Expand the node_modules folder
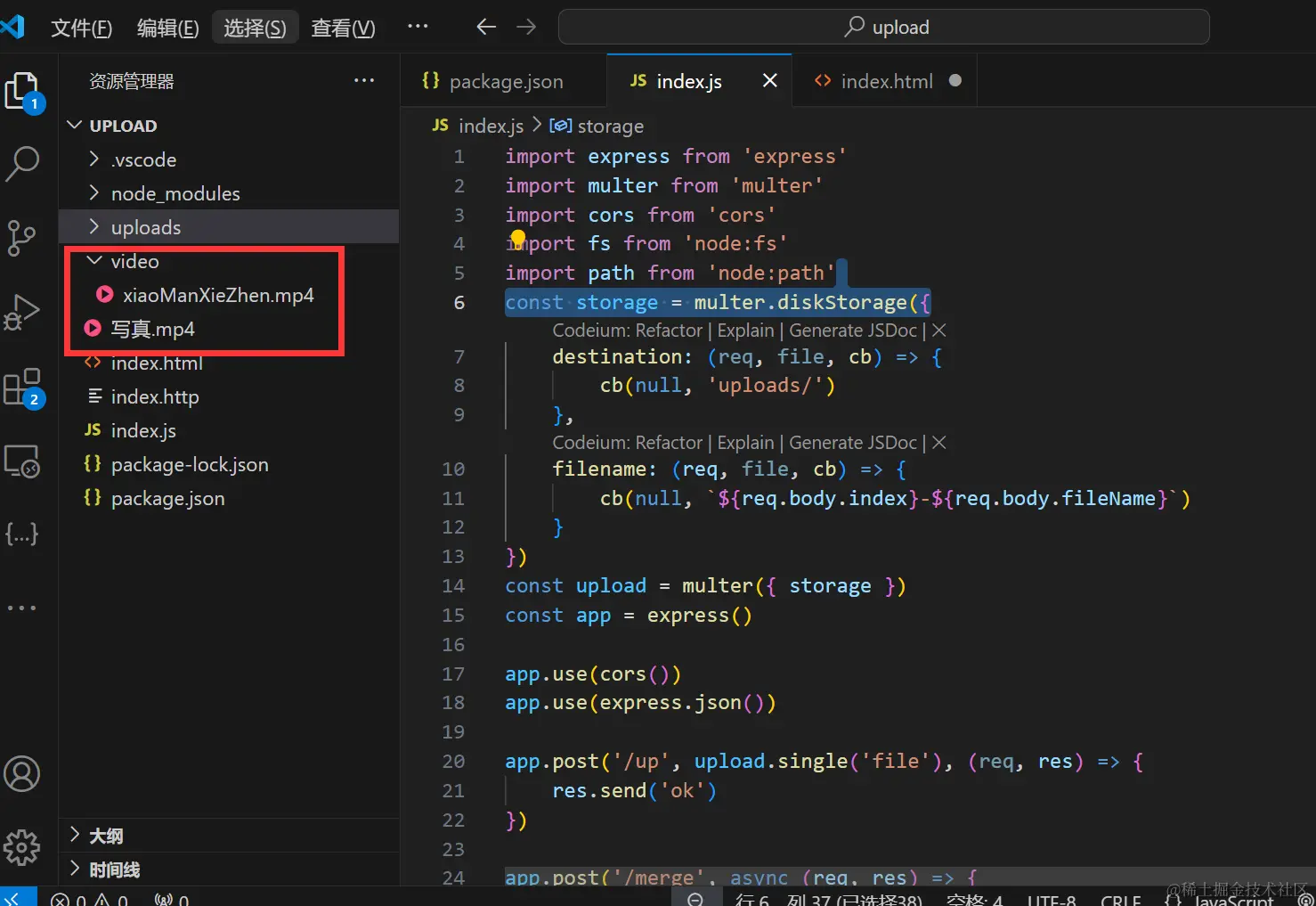 coord(229,193)
